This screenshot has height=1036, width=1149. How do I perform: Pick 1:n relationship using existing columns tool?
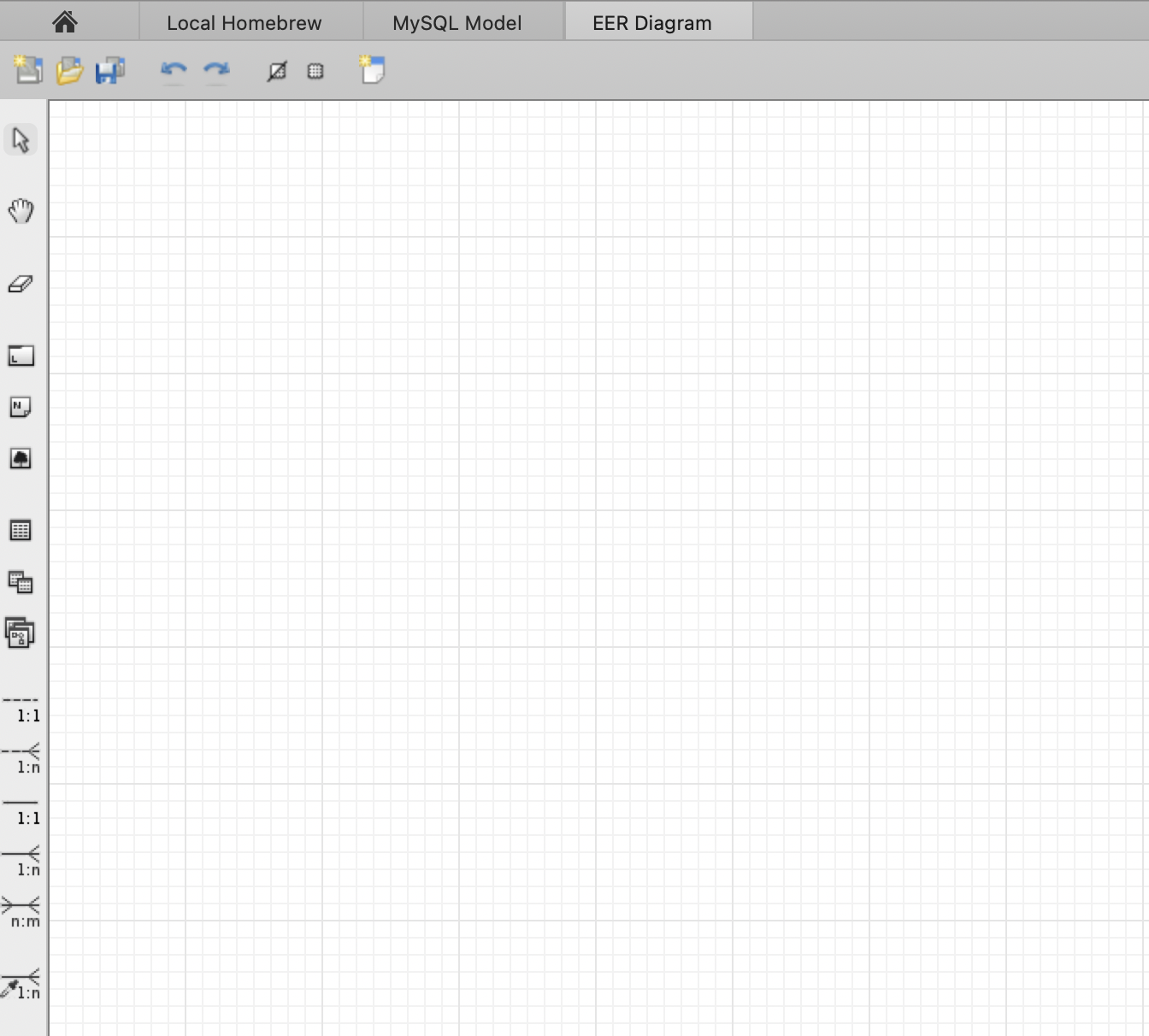21,985
